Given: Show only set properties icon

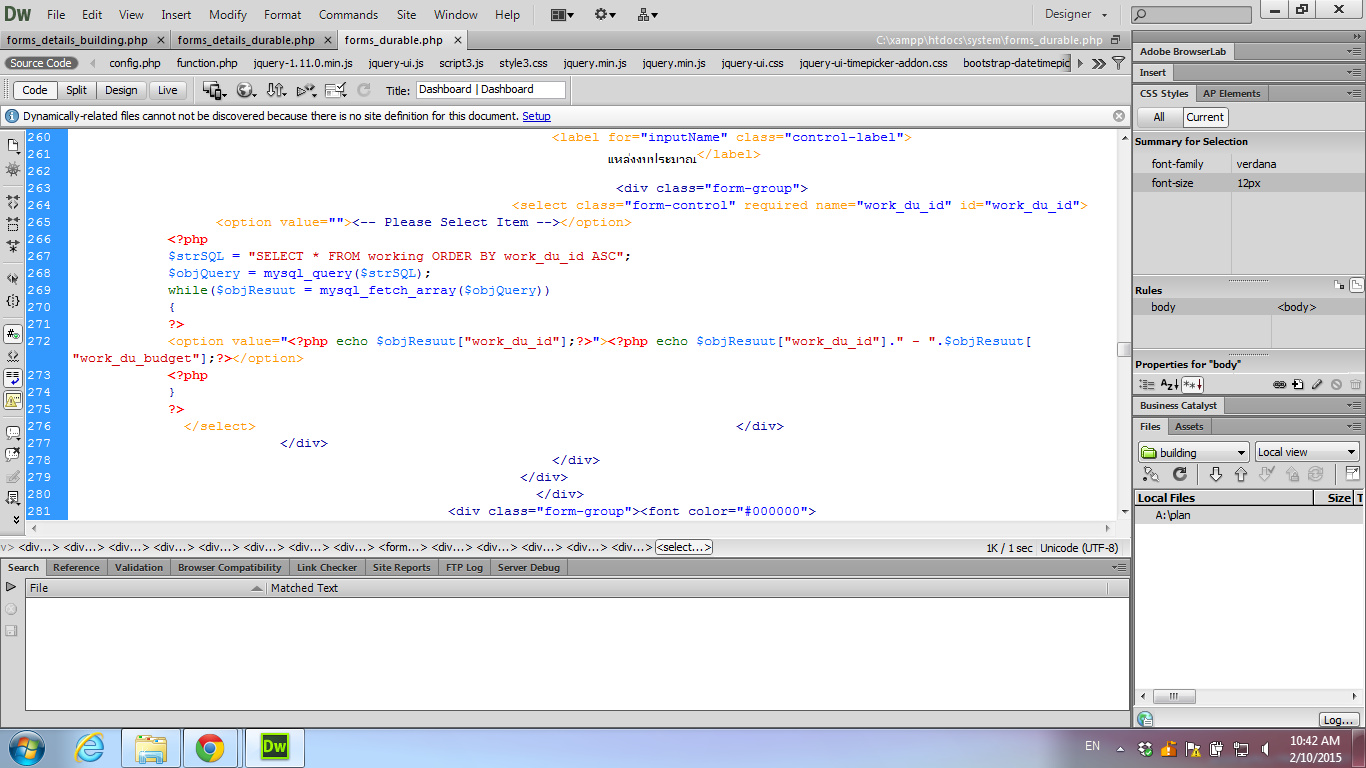Looking at the screenshot, I should point(1192,384).
